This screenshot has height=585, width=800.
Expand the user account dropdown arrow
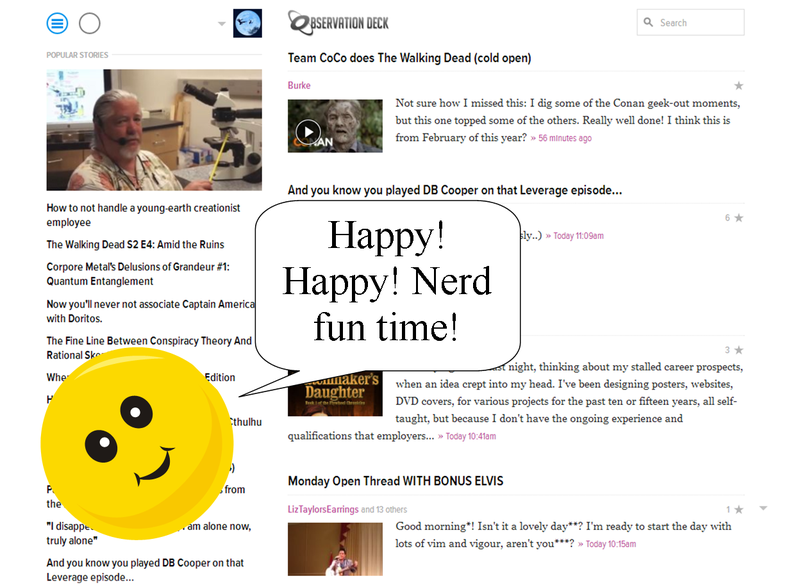221,23
